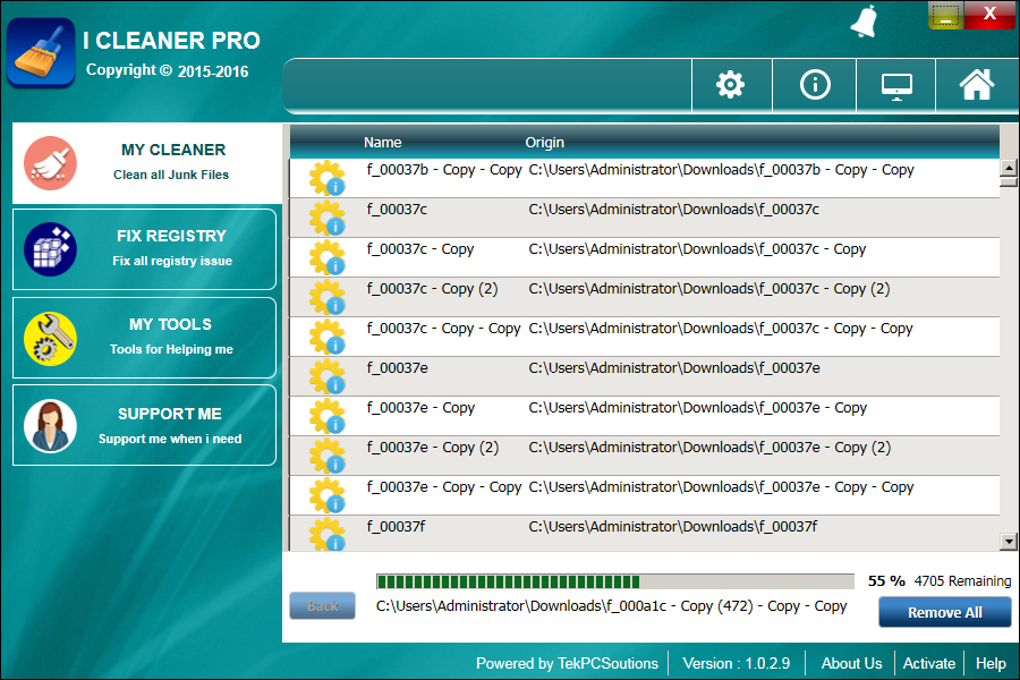Click the 55 % progress label

(x=886, y=581)
